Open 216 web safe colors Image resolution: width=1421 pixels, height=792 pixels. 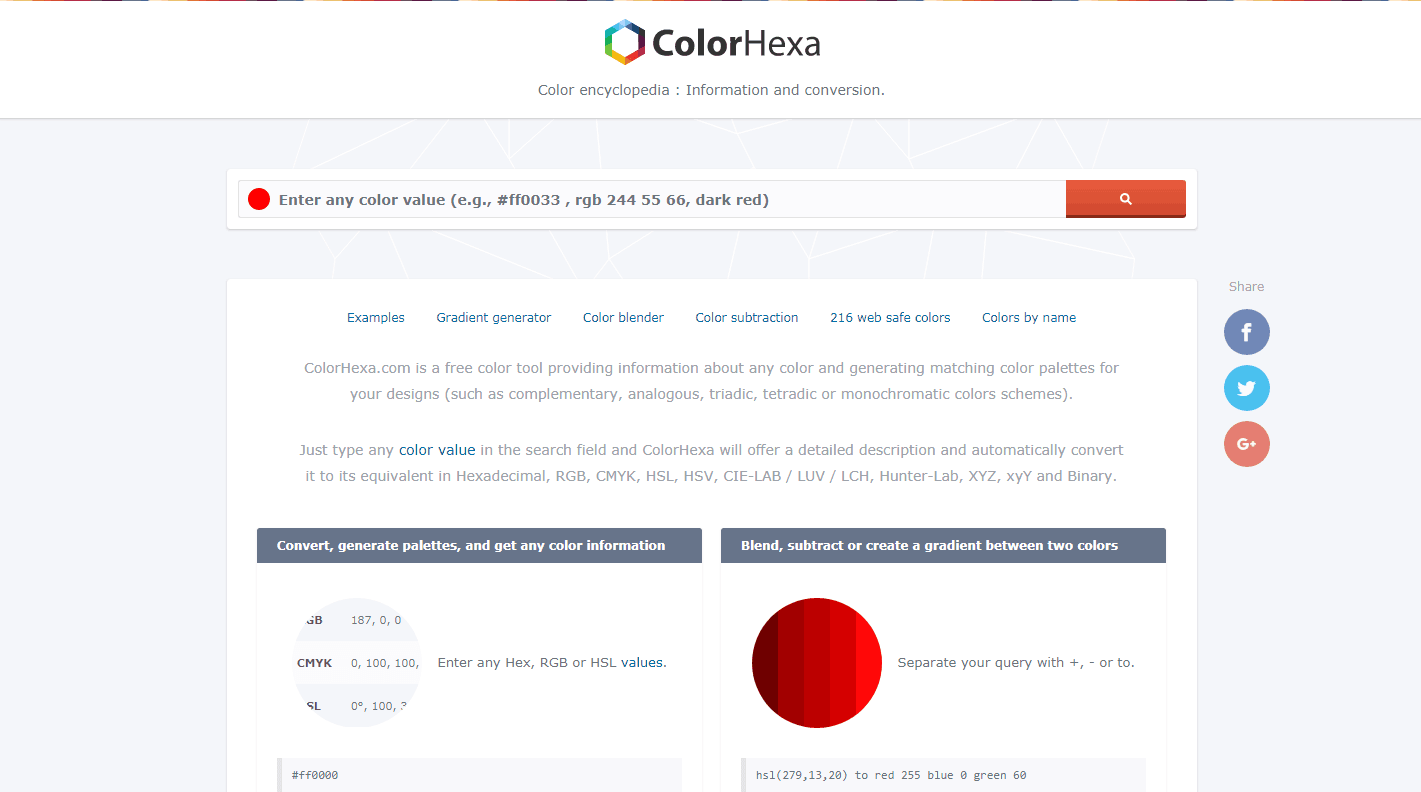coord(890,318)
